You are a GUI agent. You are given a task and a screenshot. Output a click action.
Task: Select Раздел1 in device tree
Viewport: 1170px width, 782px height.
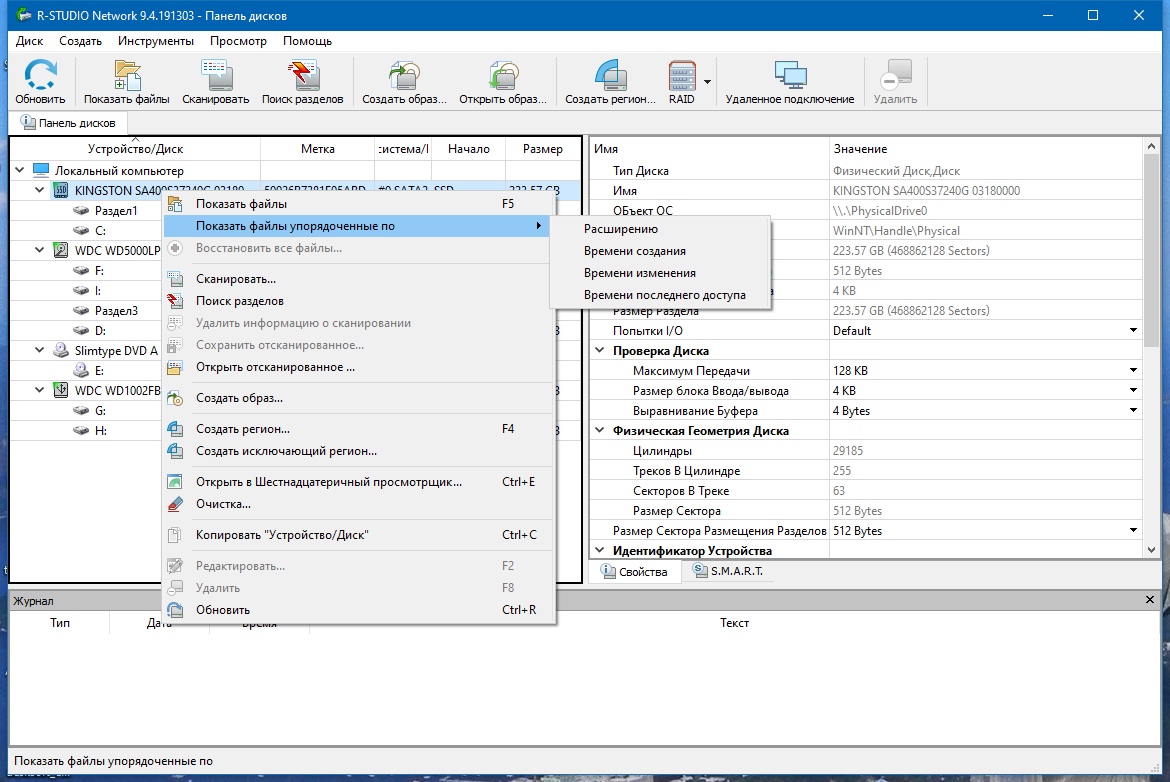pos(116,210)
